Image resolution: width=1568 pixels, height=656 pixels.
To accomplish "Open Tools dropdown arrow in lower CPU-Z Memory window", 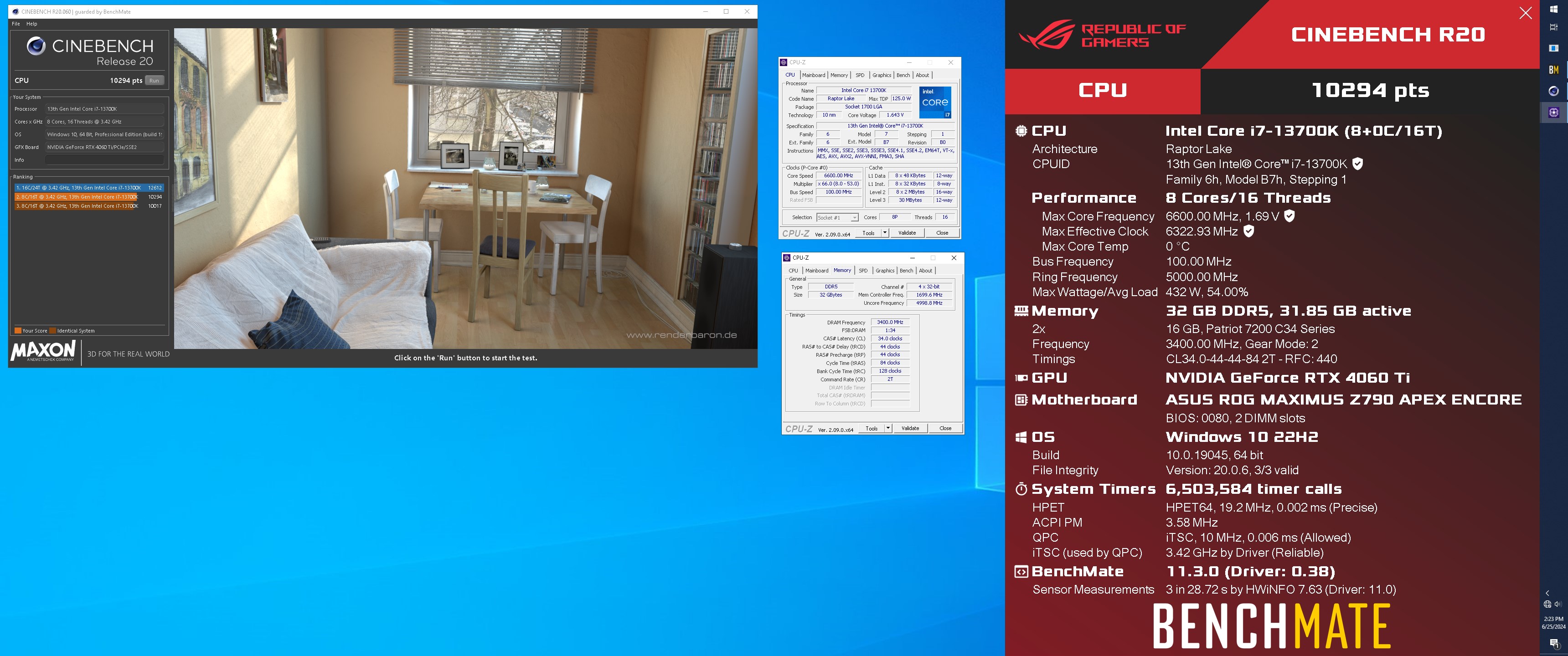I will 888,428.
